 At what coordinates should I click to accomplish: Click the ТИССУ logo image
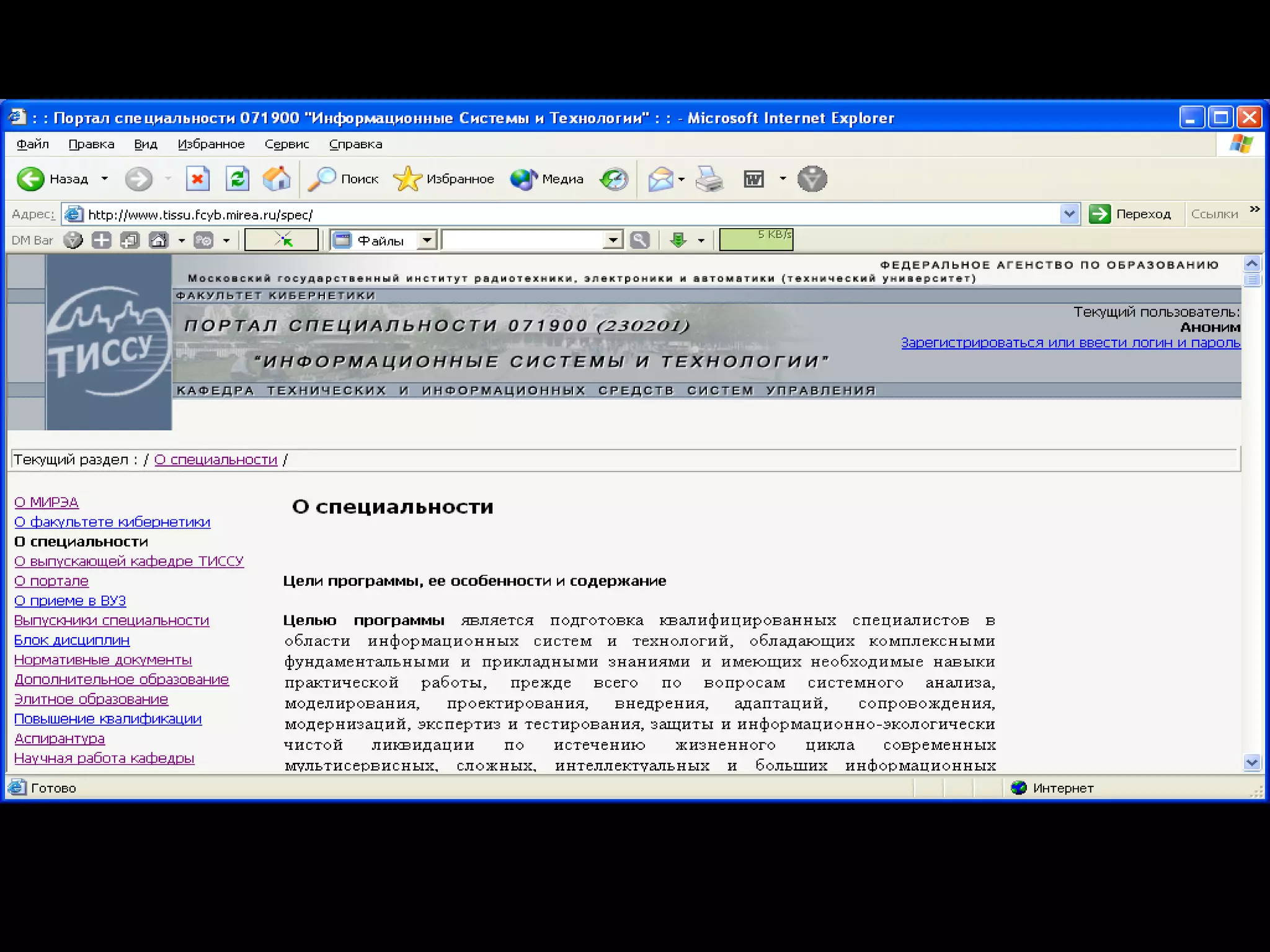(109, 343)
